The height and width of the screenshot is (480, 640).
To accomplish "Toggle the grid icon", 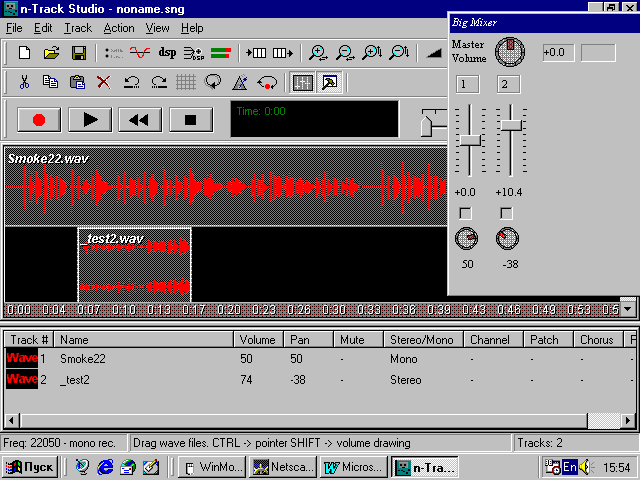I will pos(186,82).
